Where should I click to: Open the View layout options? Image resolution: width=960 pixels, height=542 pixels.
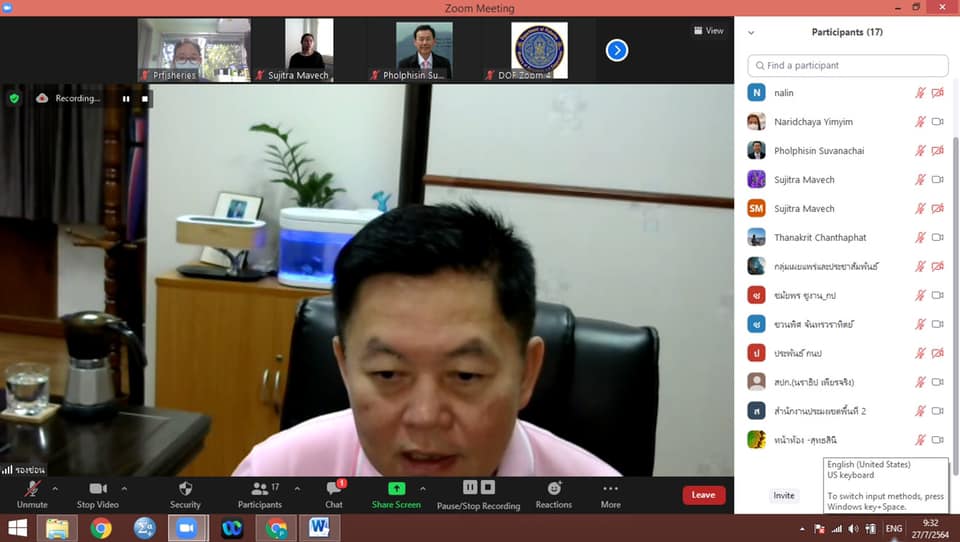coord(708,31)
